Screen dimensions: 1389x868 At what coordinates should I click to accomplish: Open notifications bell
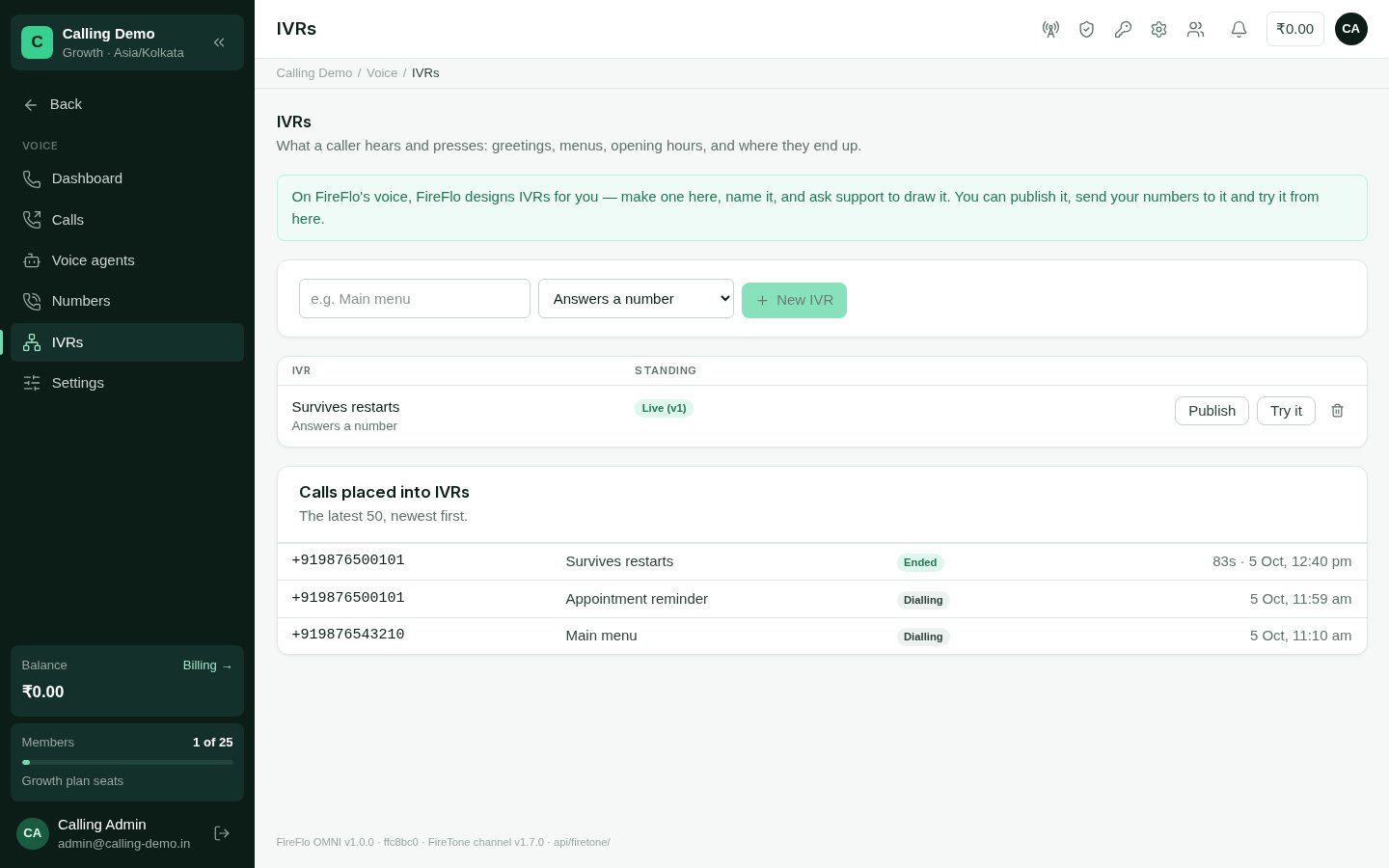click(1239, 29)
